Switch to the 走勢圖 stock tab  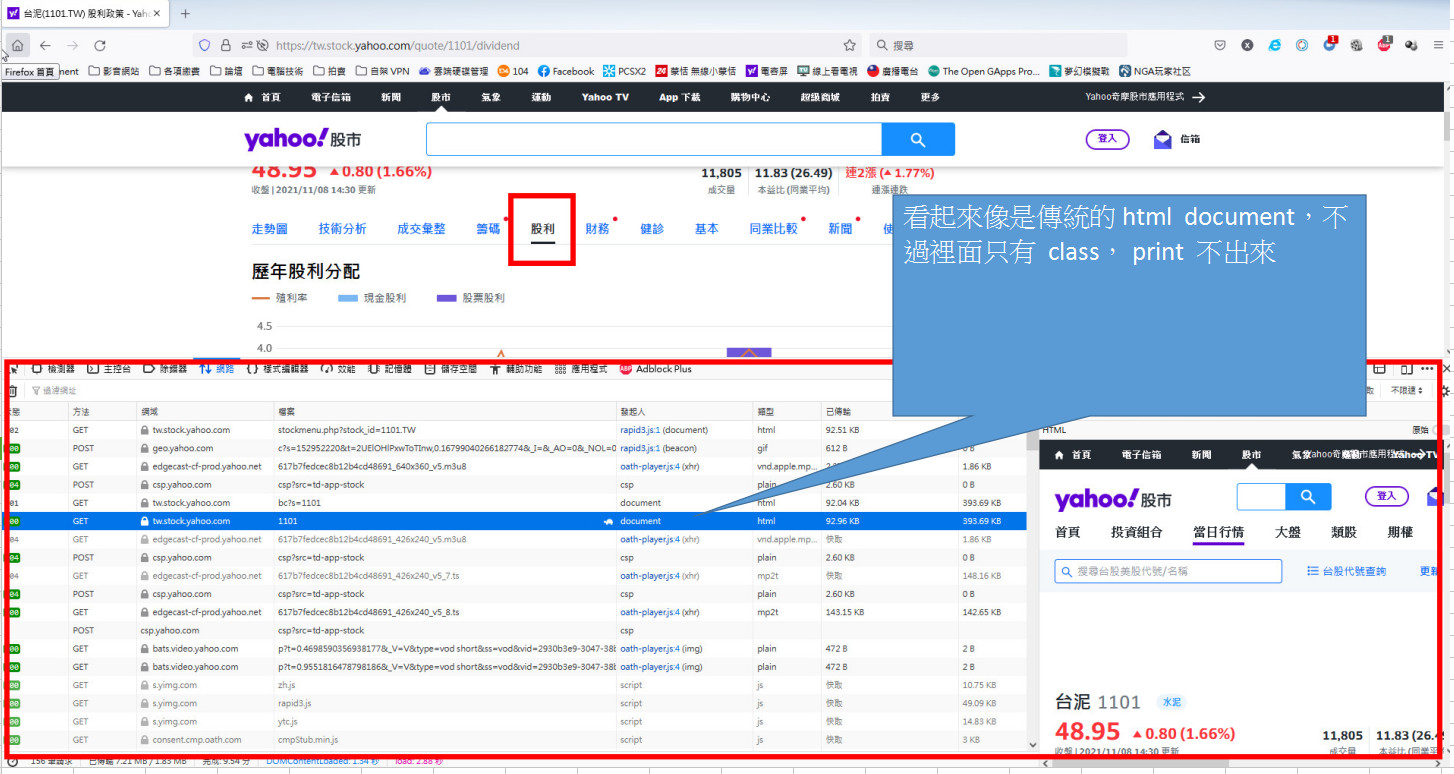coord(270,229)
